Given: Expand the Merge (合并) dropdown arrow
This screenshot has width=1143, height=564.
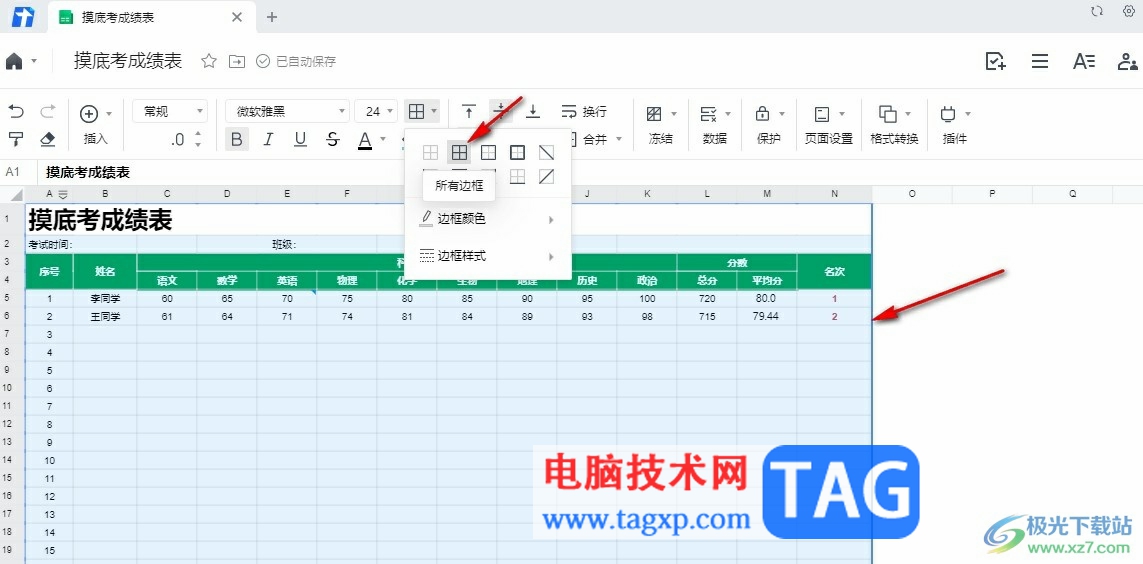Looking at the screenshot, I should tap(619, 139).
